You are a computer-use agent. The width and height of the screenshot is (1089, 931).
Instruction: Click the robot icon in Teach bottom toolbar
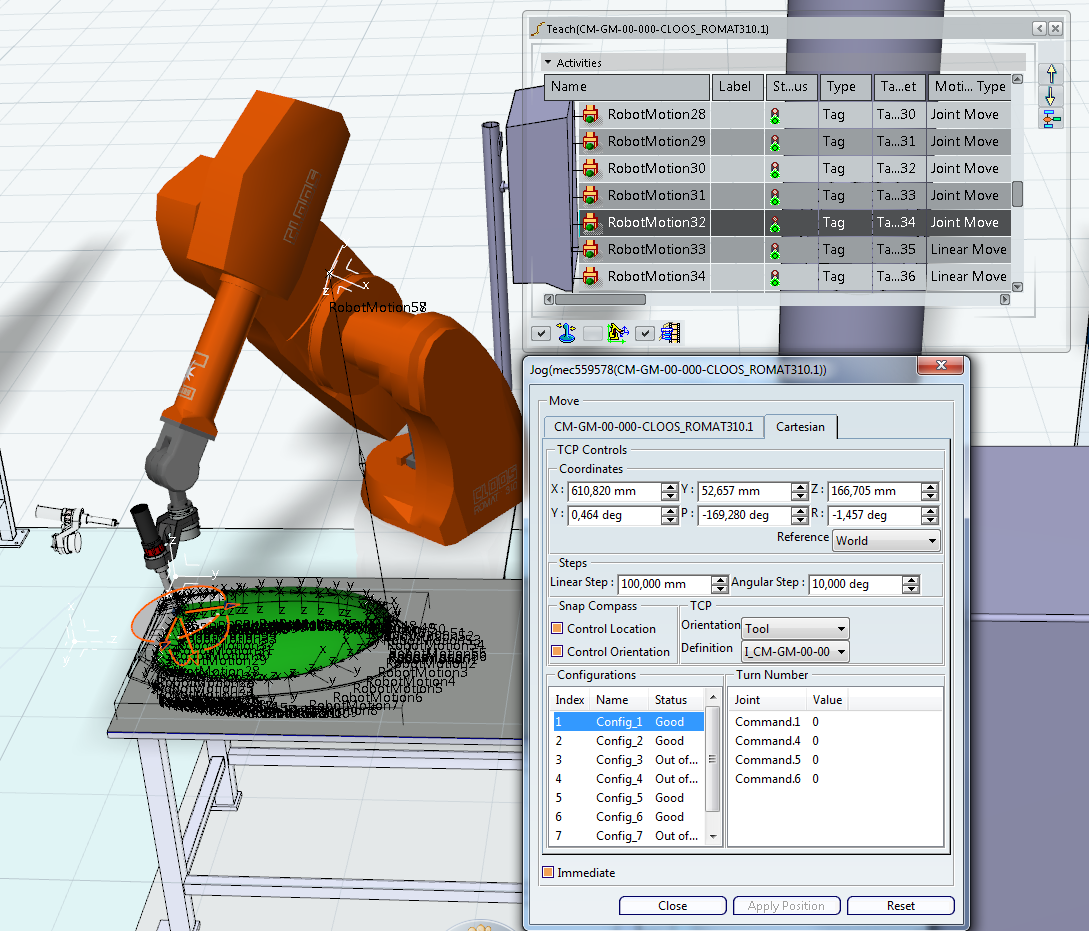point(618,332)
